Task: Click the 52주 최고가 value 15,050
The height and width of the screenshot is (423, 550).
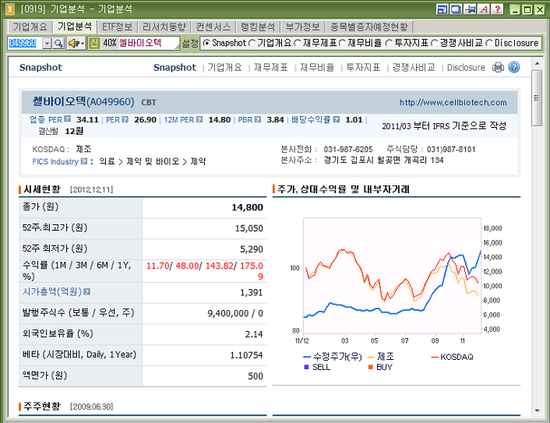Action: (x=249, y=228)
